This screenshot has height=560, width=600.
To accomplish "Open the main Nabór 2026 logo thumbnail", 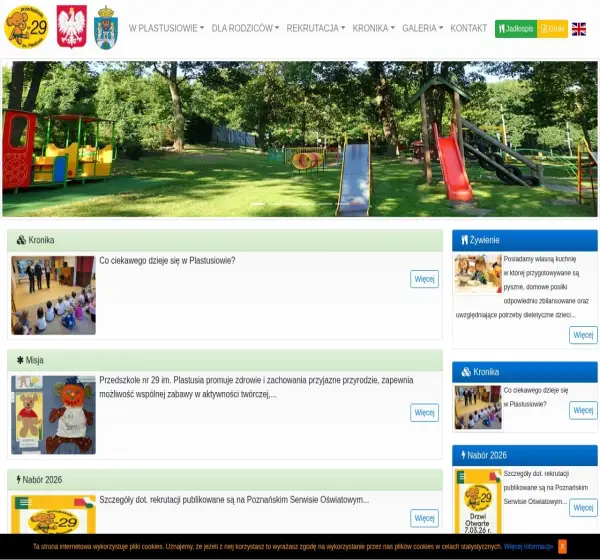I will pyautogui.click(x=54, y=514).
